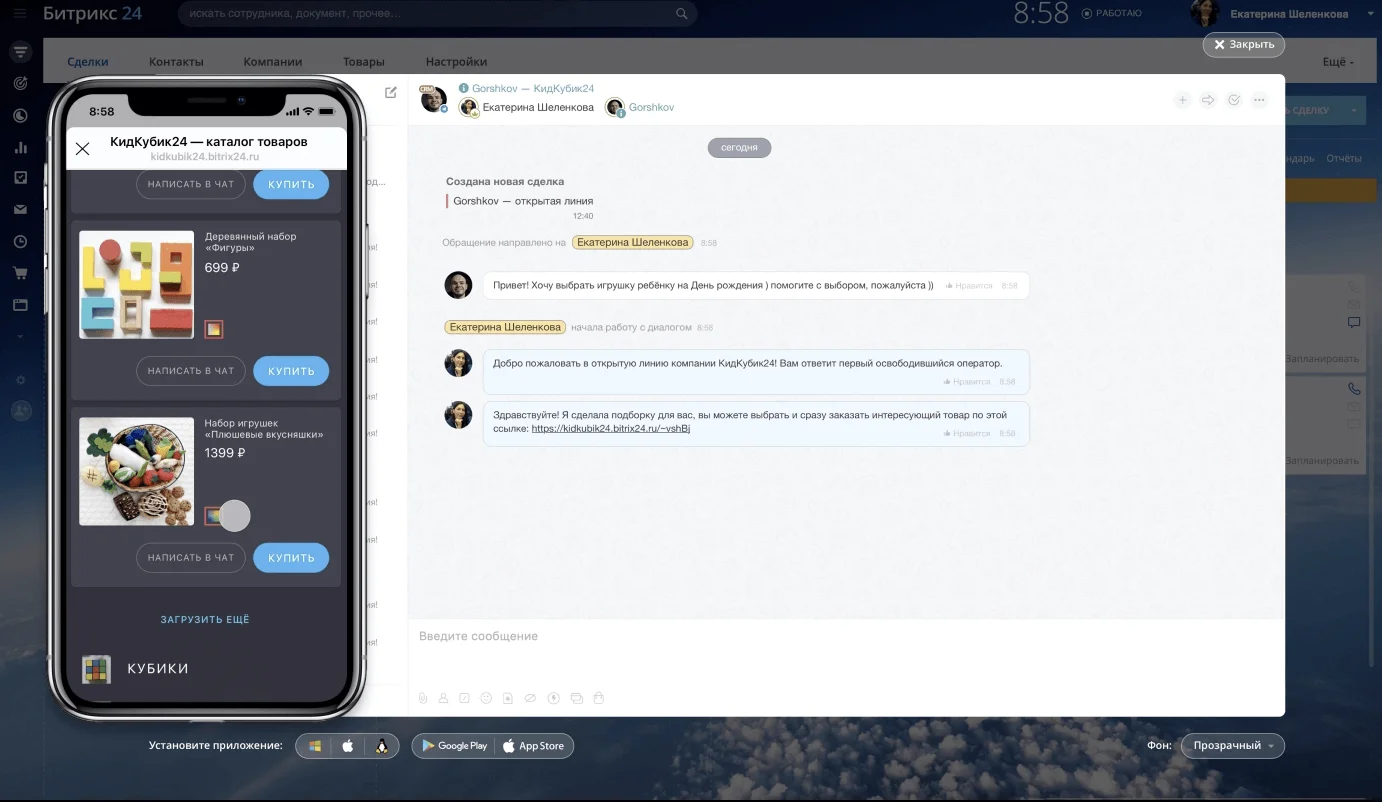Image resolution: width=1382 pixels, height=802 pixels.
Task: Click the paperclip attach file icon
Action: (x=423, y=698)
